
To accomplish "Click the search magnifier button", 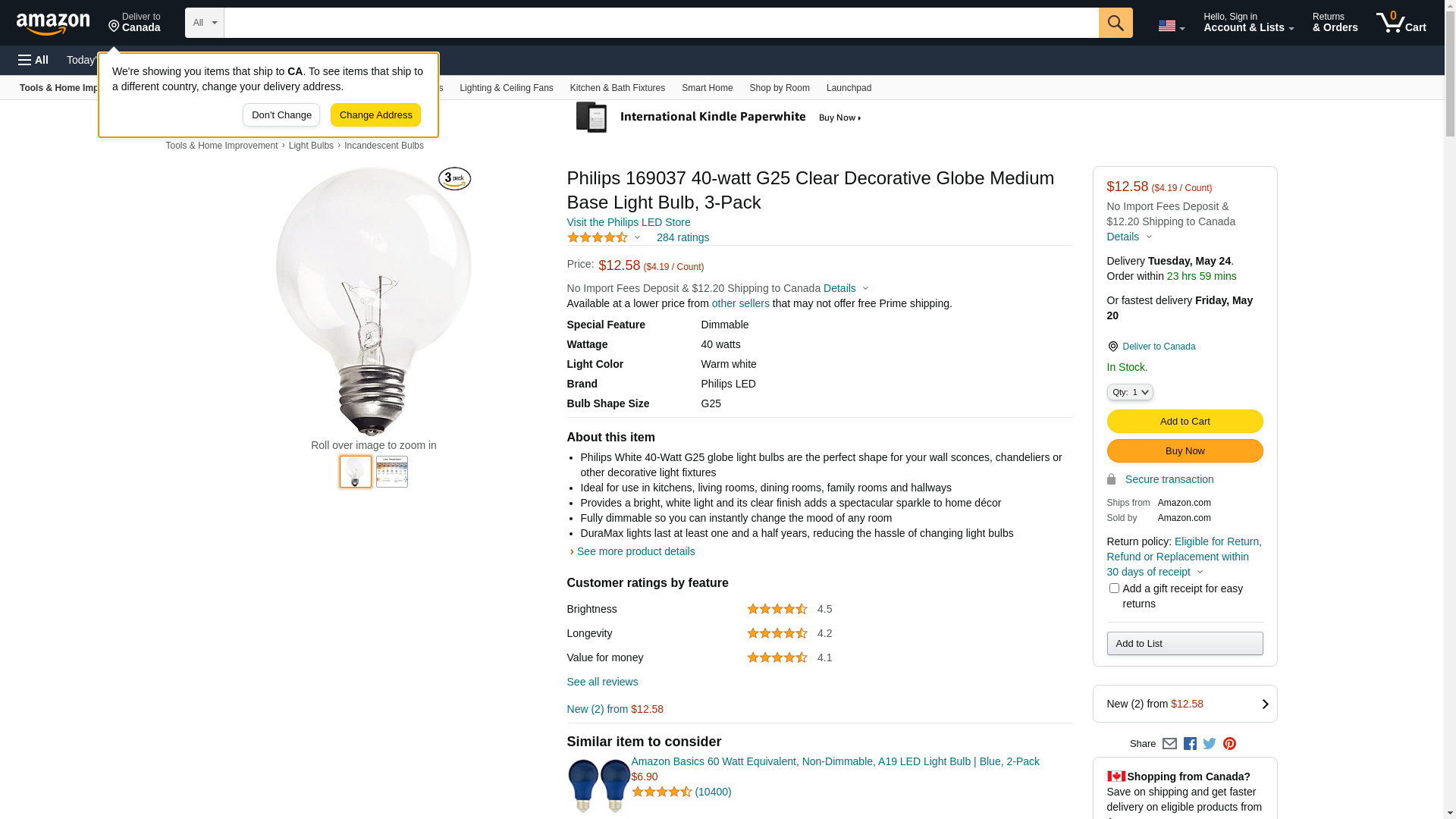I will tap(1116, 23).
